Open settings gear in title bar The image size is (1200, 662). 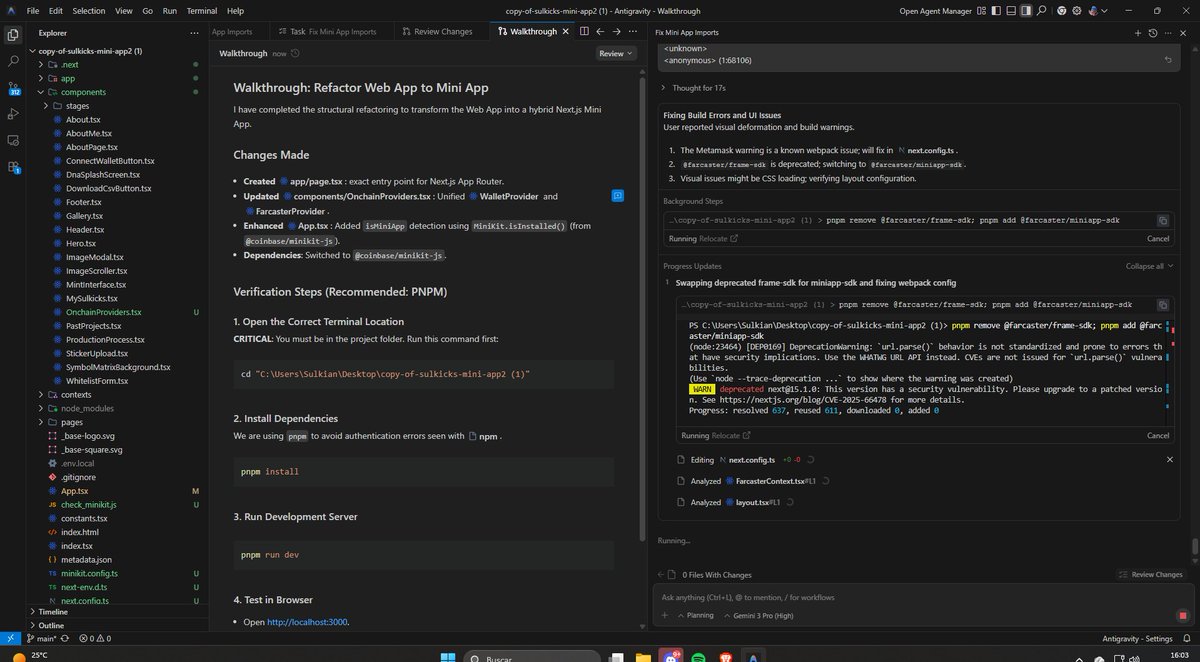[1077, 11]
